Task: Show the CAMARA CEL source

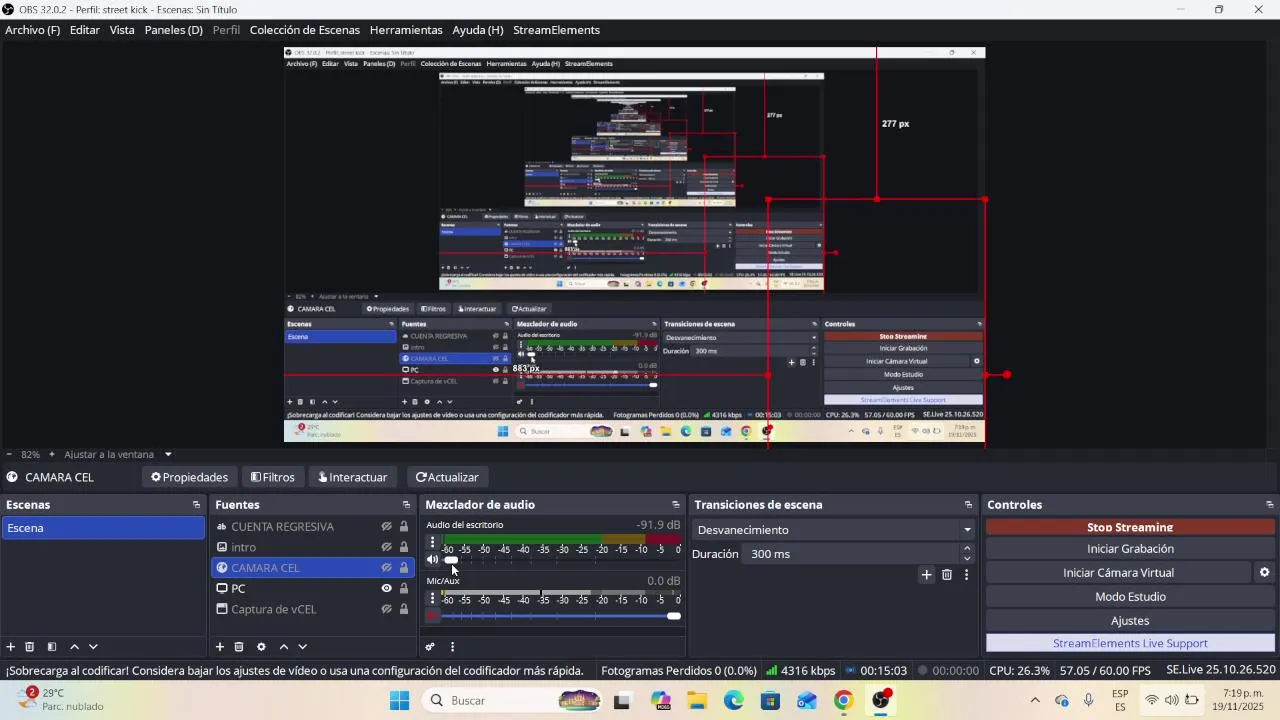Action: [x=386, y=568]
